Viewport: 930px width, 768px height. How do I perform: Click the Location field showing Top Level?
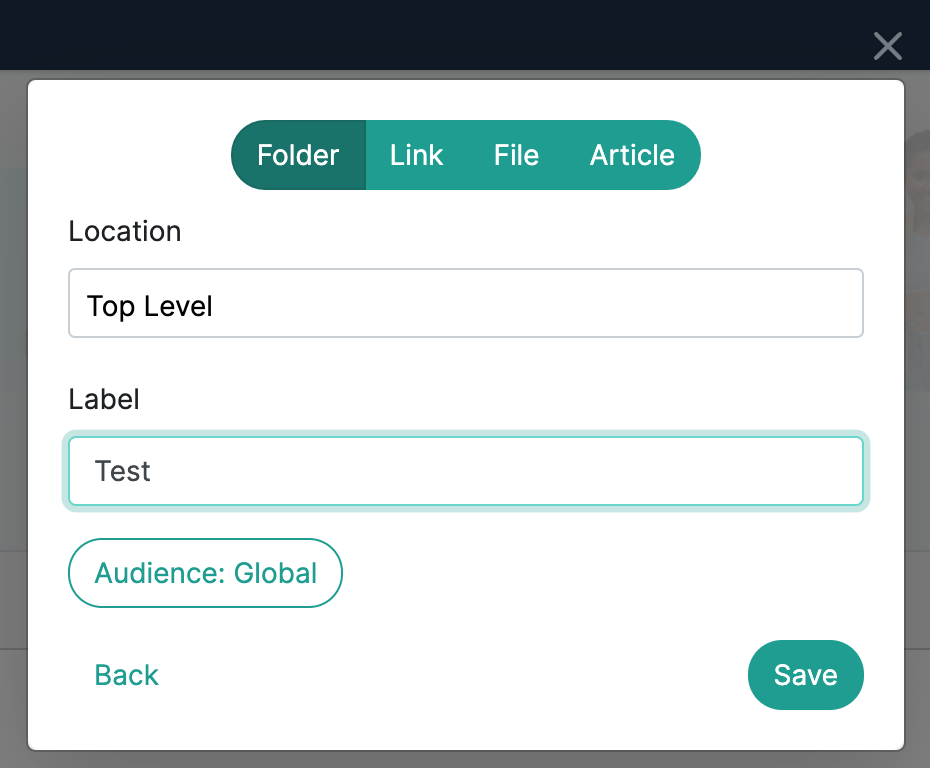point(465,303)
